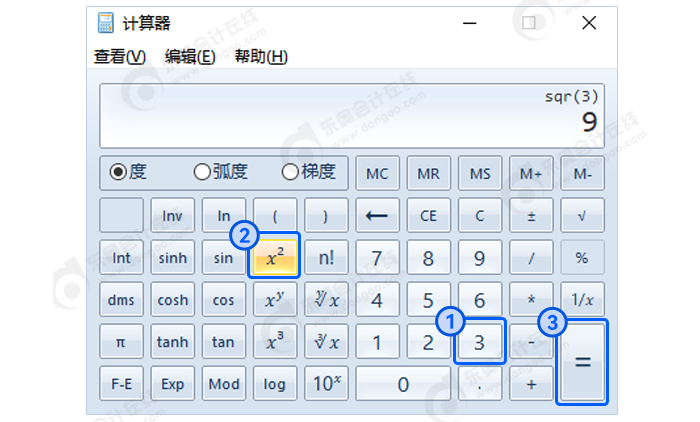Viewport: 700px width, 422px height.
Task: Click the calculator result display field
Action: 352,113
